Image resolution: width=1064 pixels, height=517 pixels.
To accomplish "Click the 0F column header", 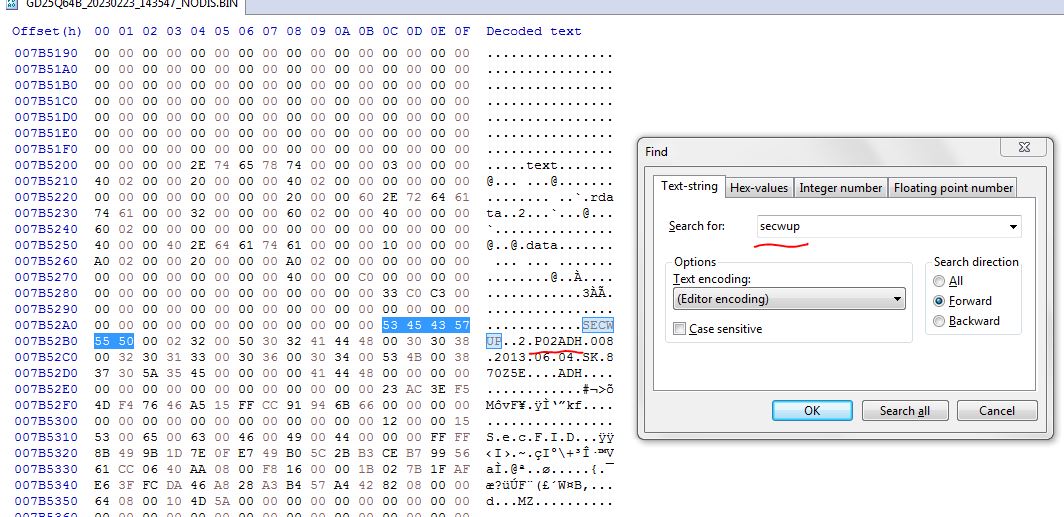I will pyautogui.click(x=462, y=31).
